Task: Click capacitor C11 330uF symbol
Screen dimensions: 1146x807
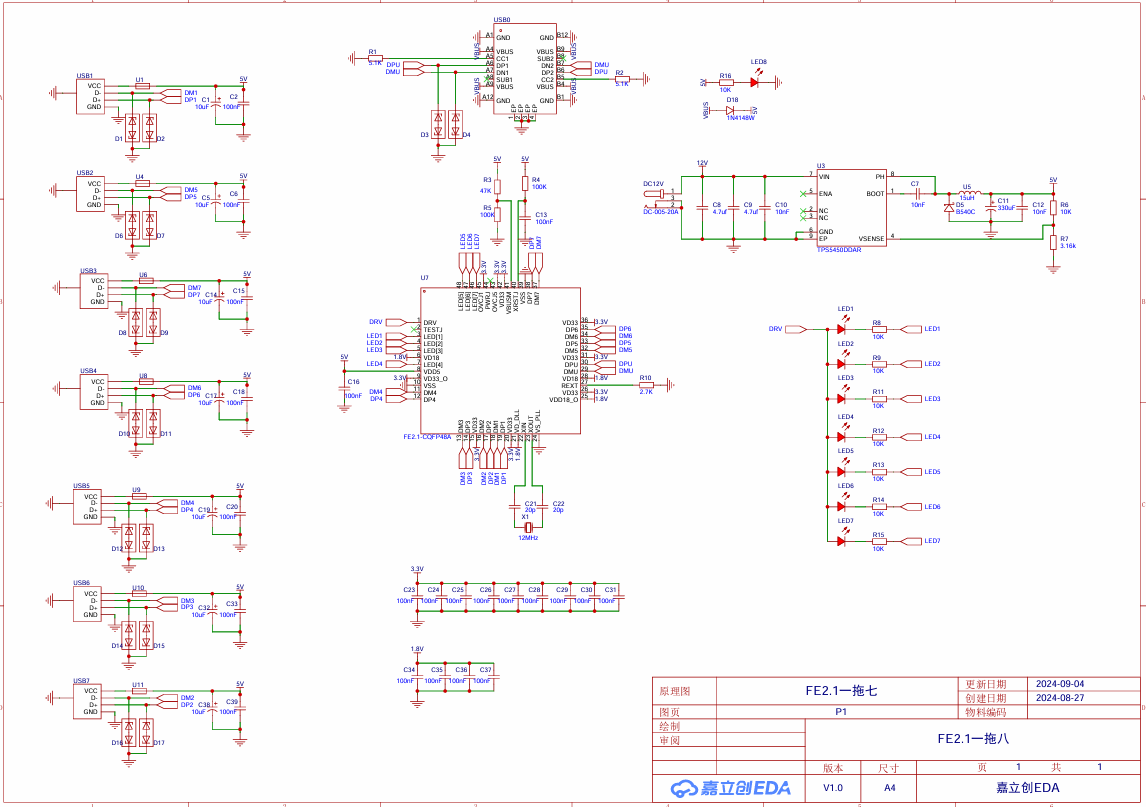Action: coord(991,208)
